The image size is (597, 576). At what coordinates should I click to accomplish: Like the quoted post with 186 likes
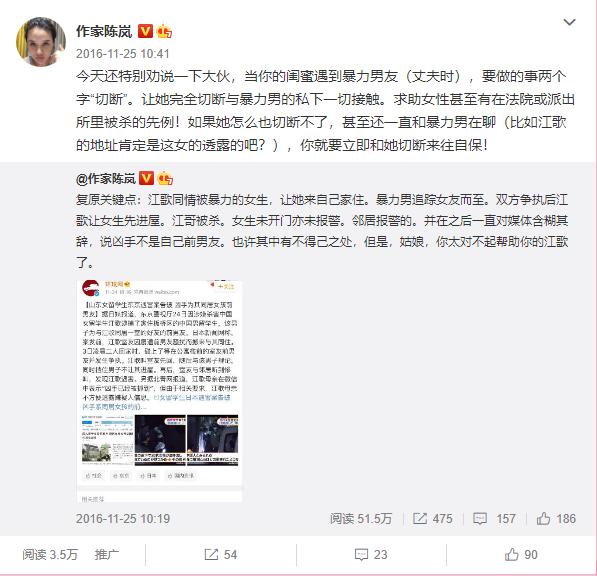(556, 519)
